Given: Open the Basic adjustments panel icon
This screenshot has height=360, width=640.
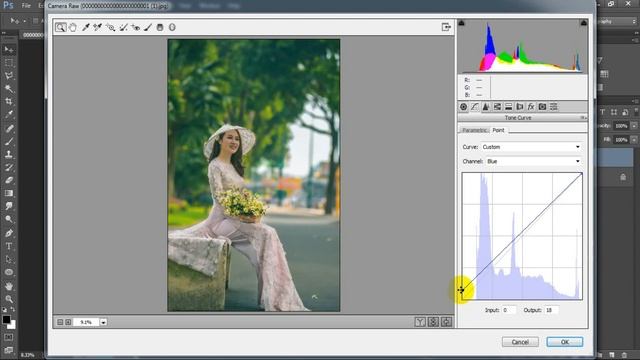Looking at the screenshot, I should pyautogui.click(x=463, y=107).
